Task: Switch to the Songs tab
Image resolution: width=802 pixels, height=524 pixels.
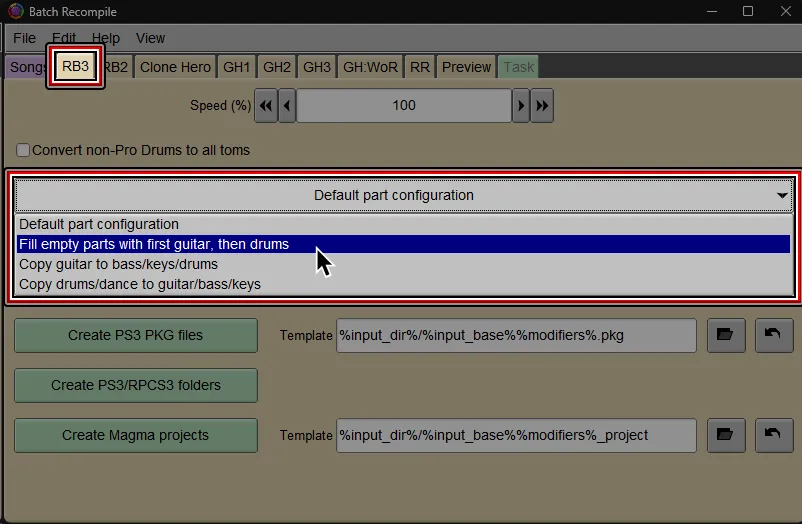Action: pos(27,67)
